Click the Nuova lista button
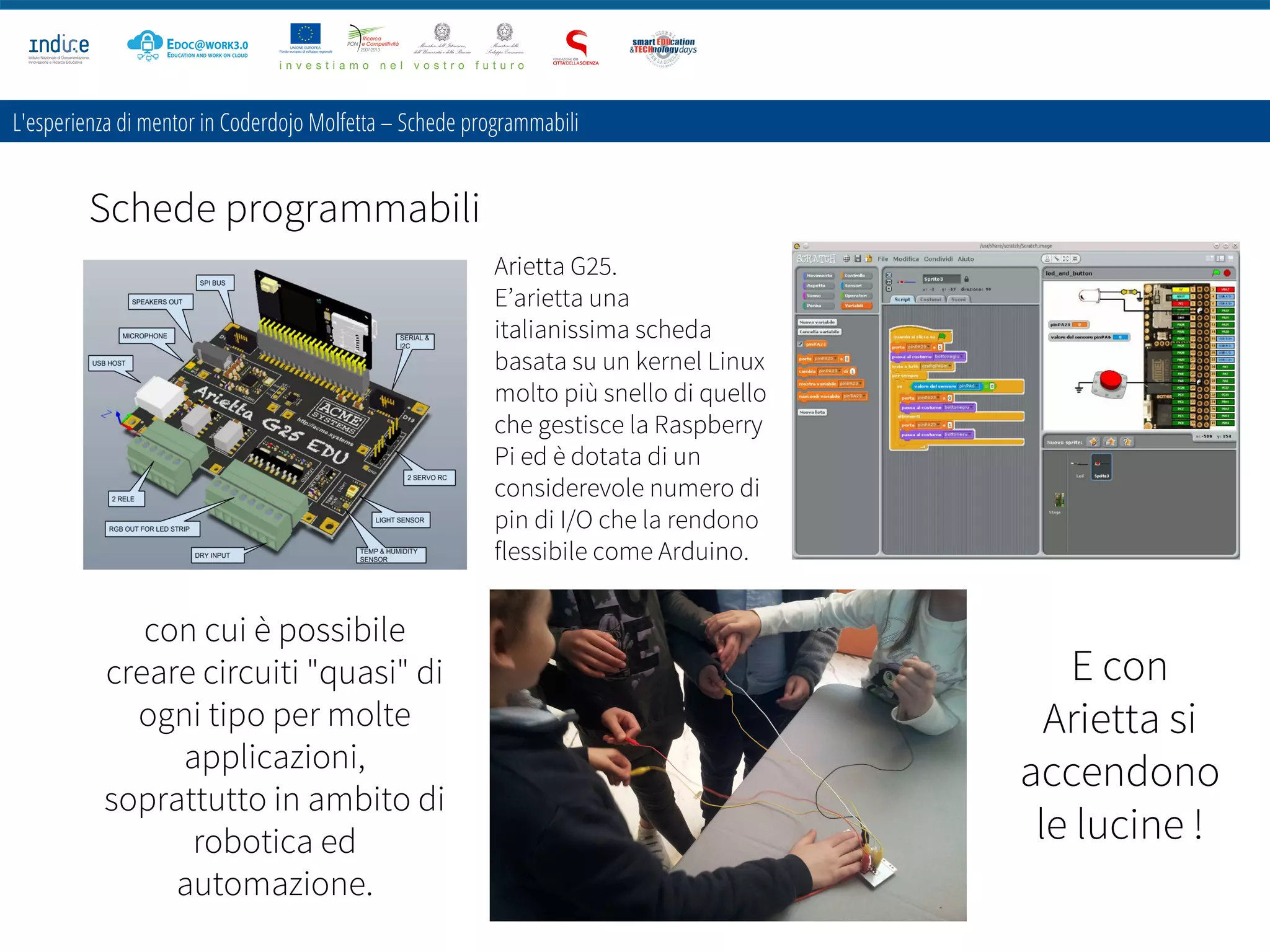This screenshot has height=952, width=1270. tap(812, 412)
